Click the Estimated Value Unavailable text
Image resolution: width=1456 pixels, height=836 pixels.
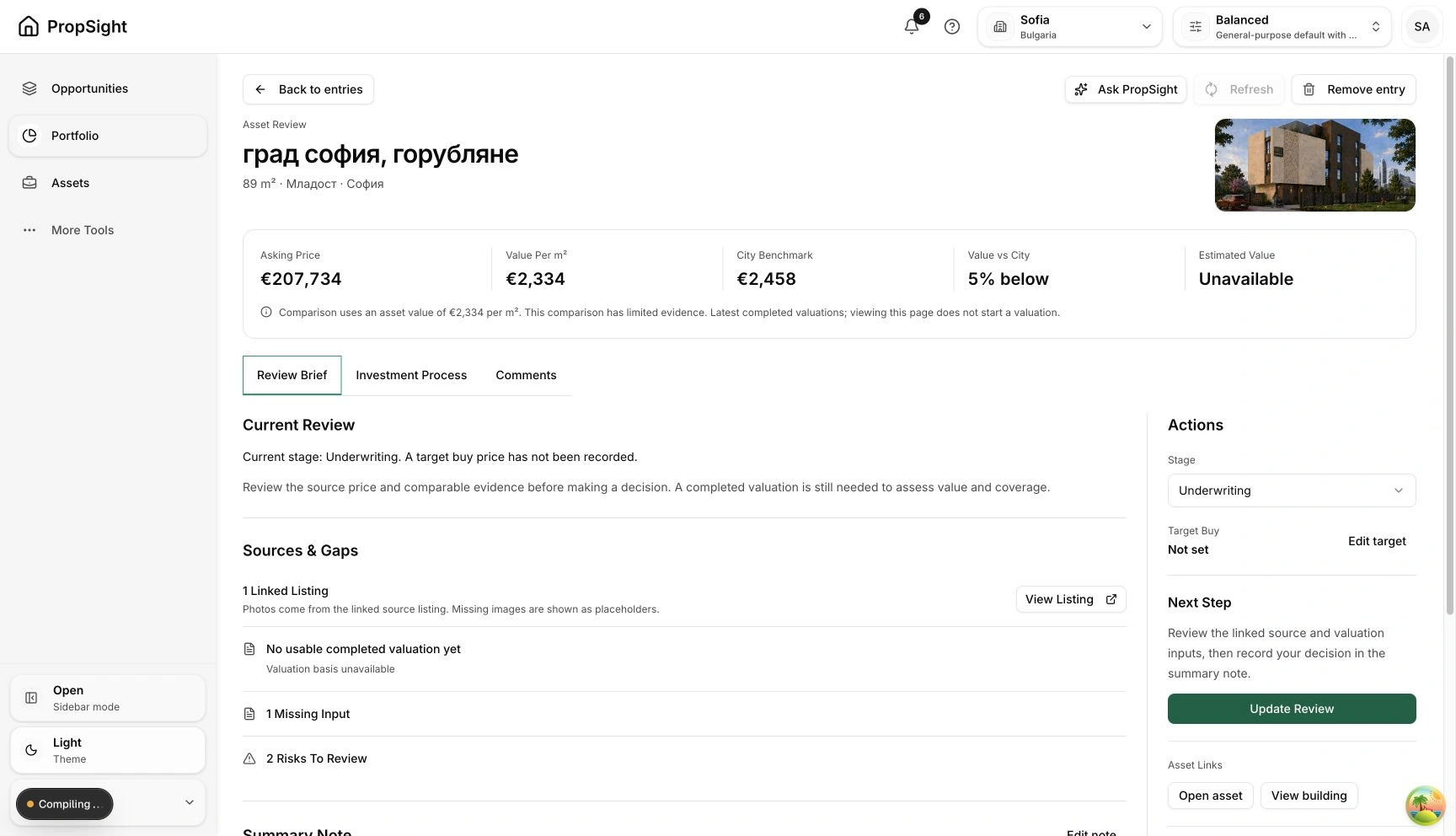(1245, 279)
